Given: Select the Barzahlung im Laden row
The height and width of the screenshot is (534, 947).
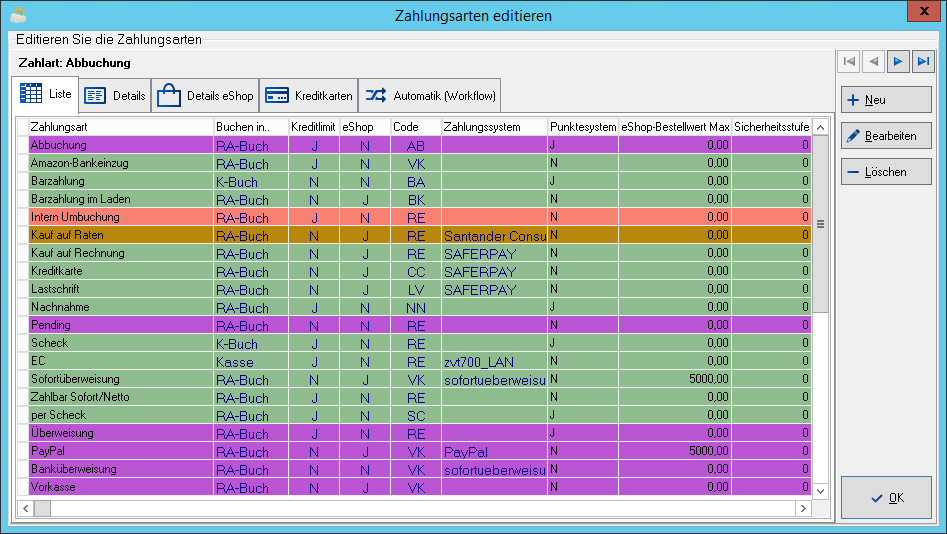Looking at the screenshot, I should [420, 199].
